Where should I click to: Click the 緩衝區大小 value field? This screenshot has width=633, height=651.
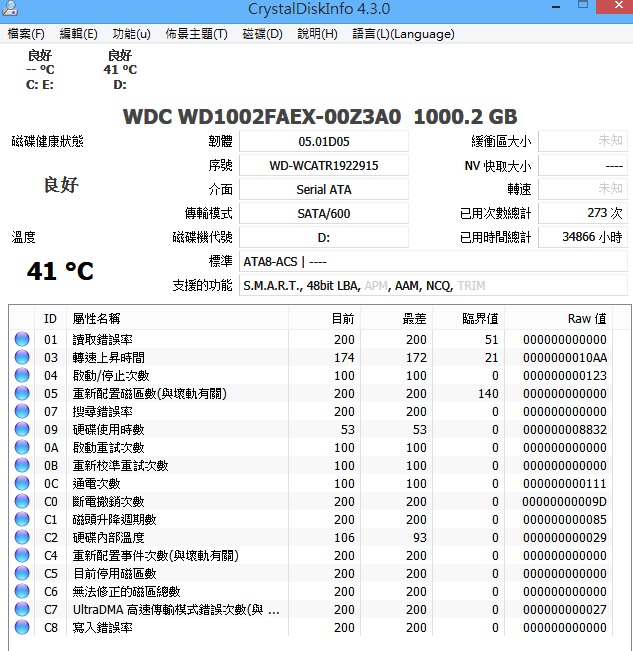pyautogui.click(x=583, y=142)
